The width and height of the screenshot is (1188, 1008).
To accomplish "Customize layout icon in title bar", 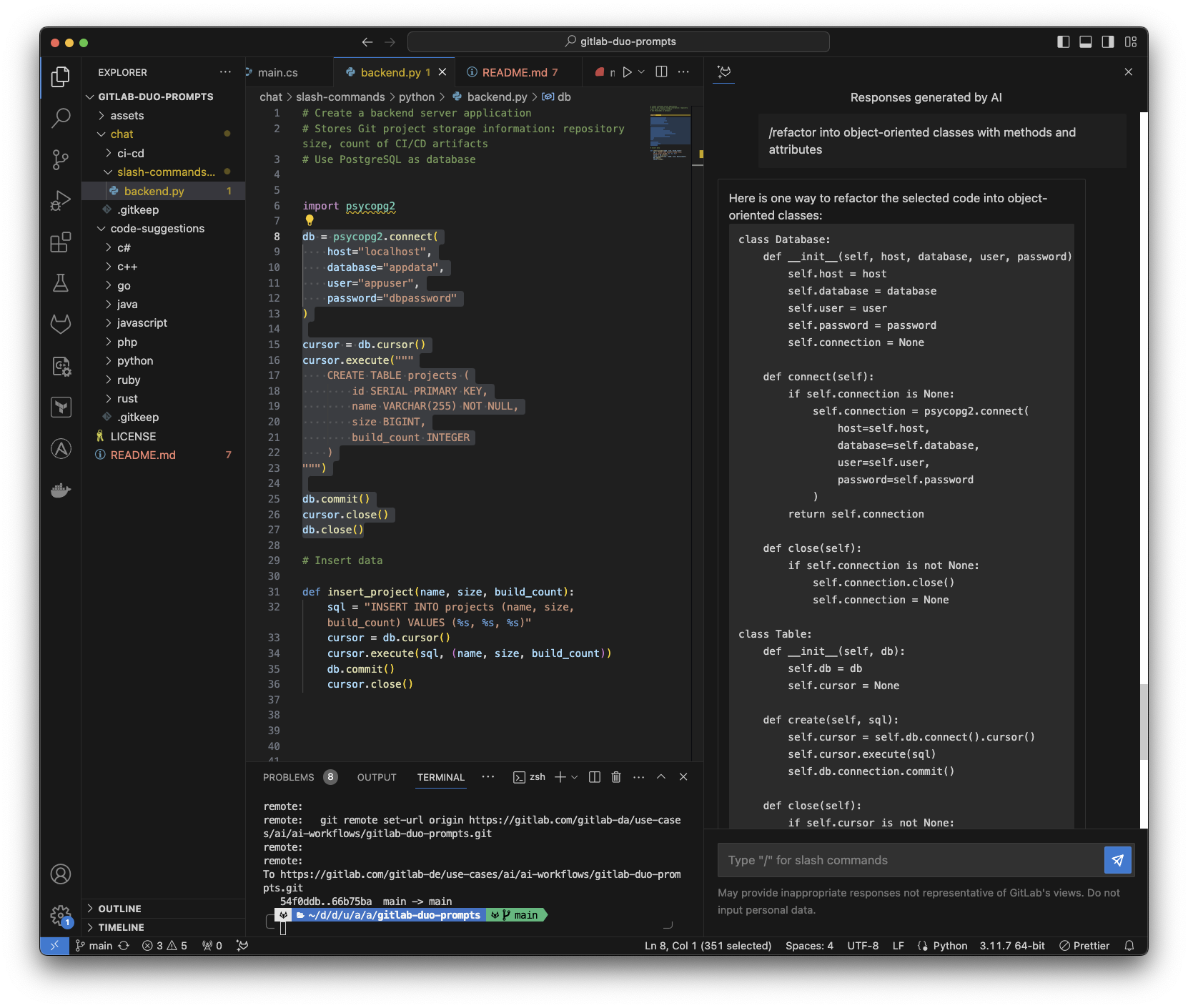I will coord(1131,42).
